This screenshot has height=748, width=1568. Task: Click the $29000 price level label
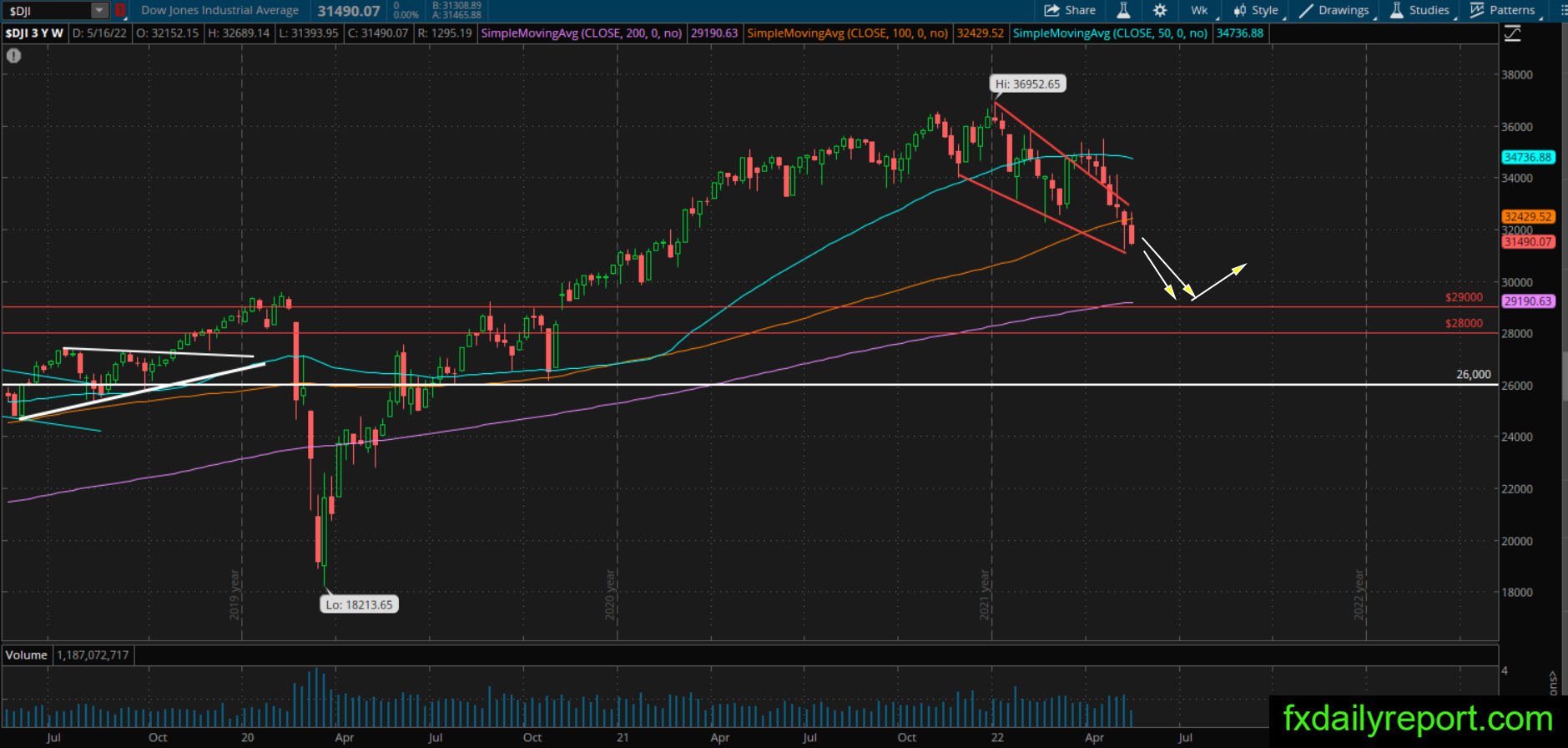[1465, 297]
